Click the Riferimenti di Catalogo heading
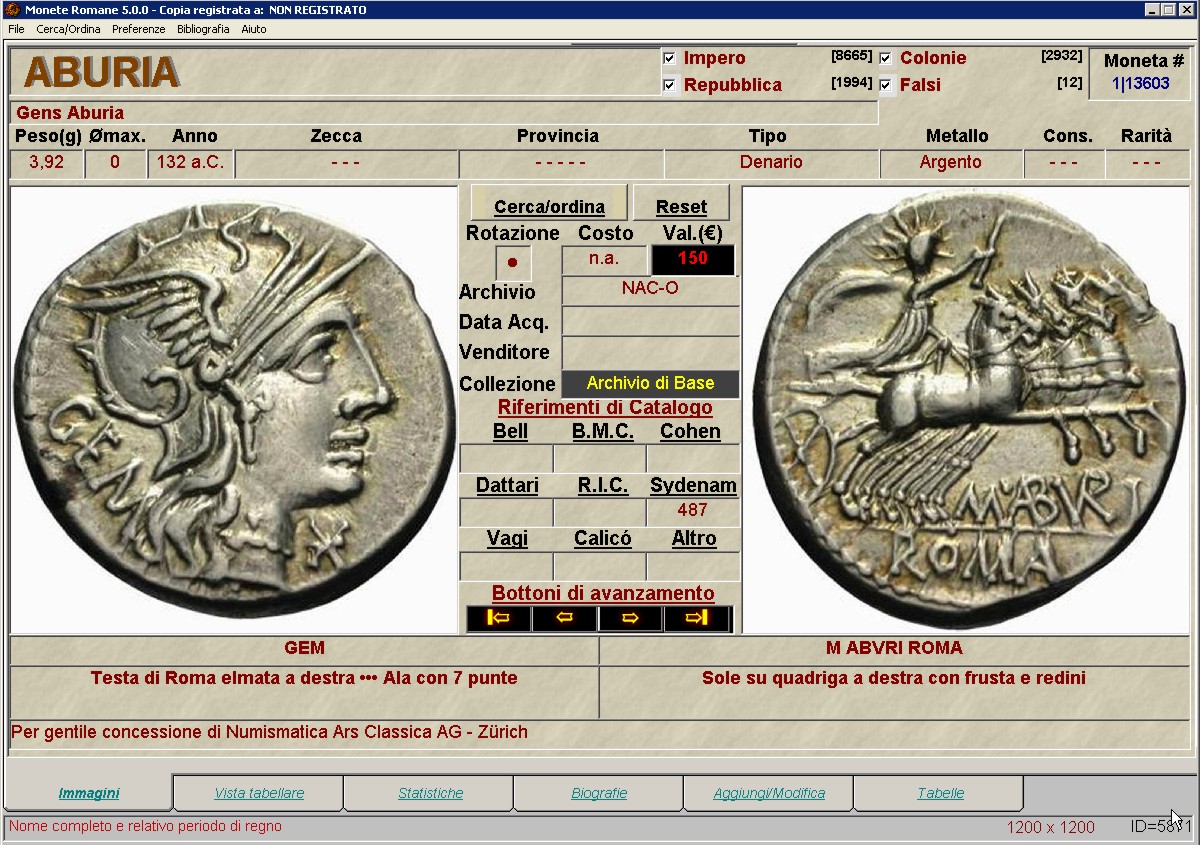This screenshot has height=845, width=1200. click(x=605, y=408)
